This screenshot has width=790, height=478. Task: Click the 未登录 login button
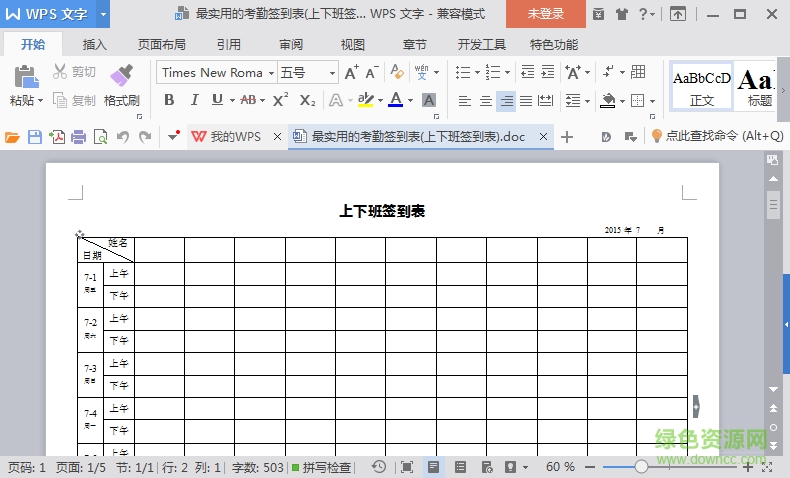[x=546, y=14]
